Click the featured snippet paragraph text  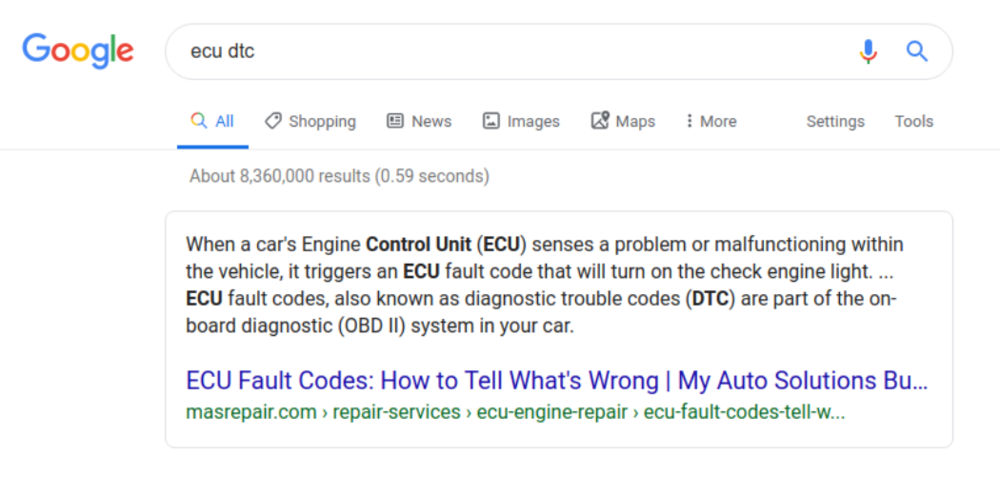tap(545, 285)
